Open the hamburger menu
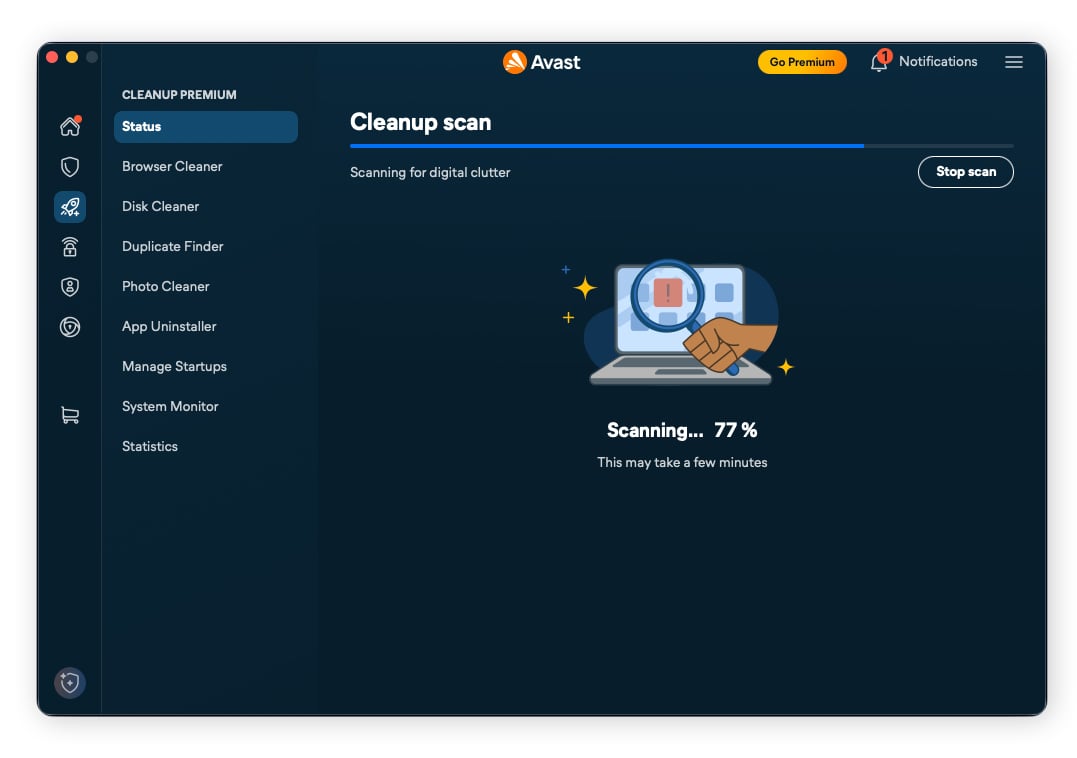The image size is (1077, 758). point(1014,62)
